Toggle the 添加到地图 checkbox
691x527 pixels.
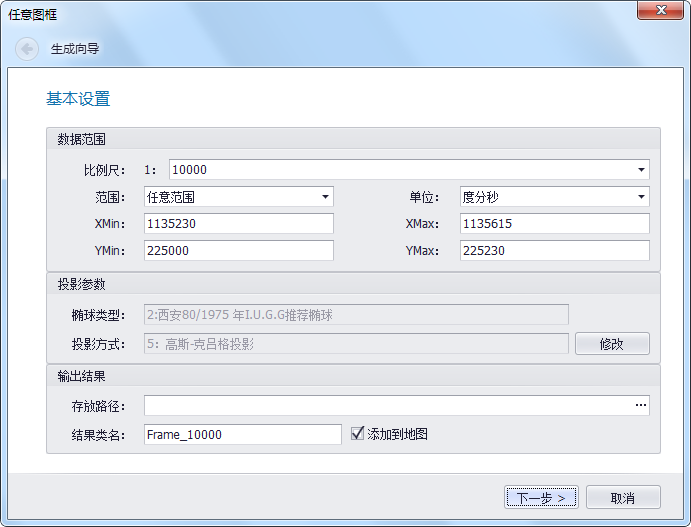(358, 434)
